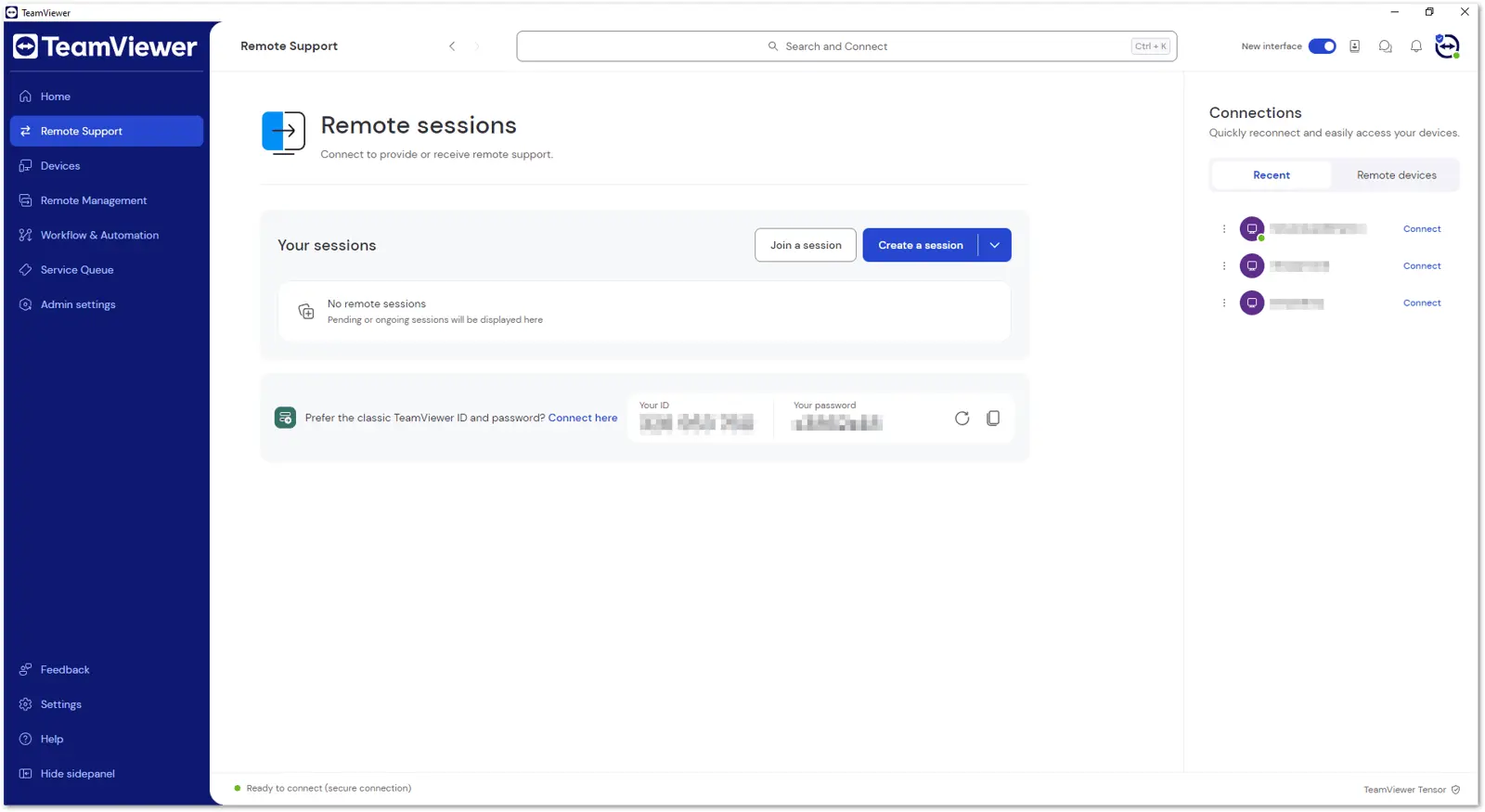Toggle the New interface switch
The height and width of the screenshot is (812, 1485).
1322,46
